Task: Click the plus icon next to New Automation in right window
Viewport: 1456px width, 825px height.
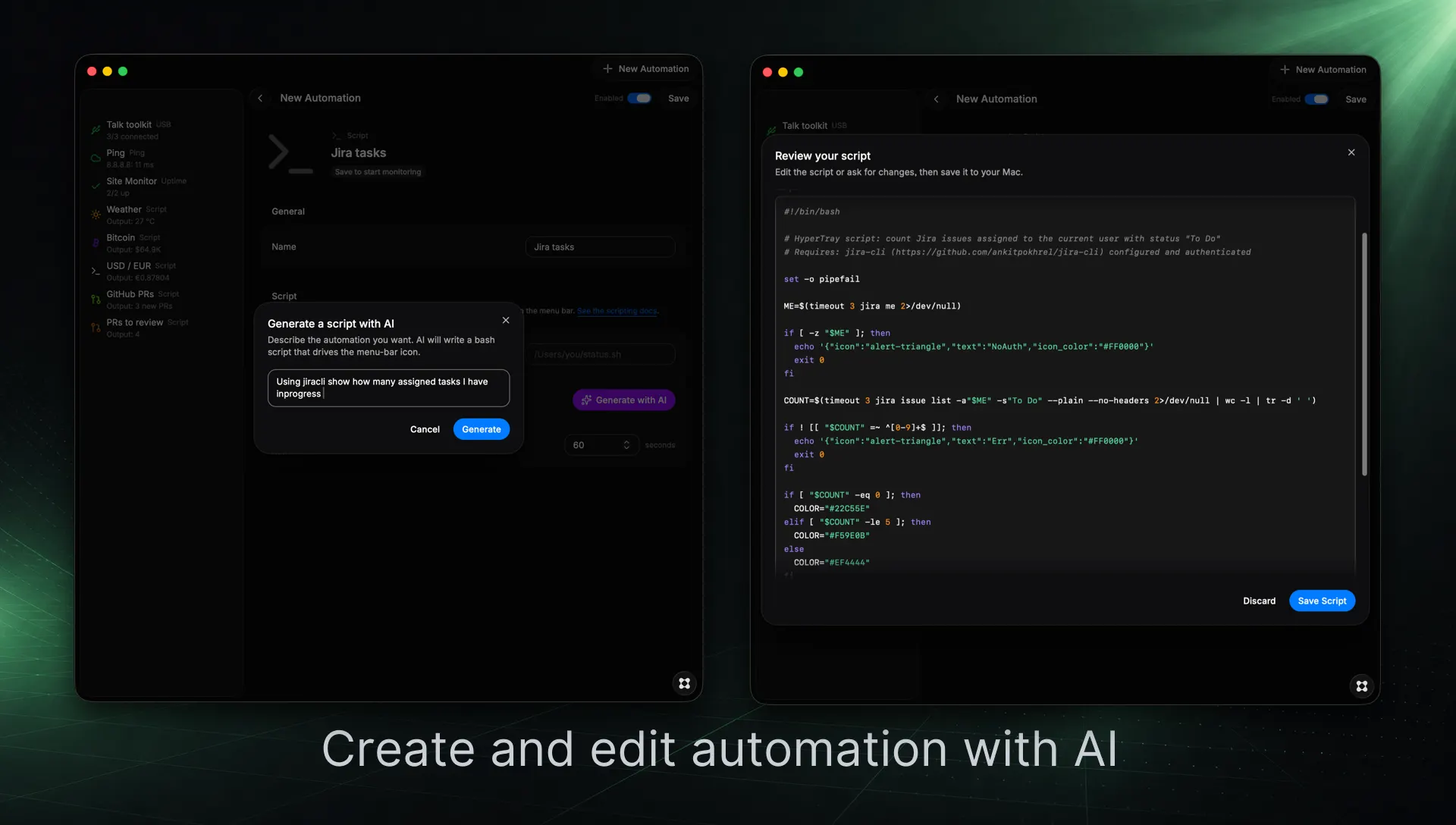Action: [1285, 70]
